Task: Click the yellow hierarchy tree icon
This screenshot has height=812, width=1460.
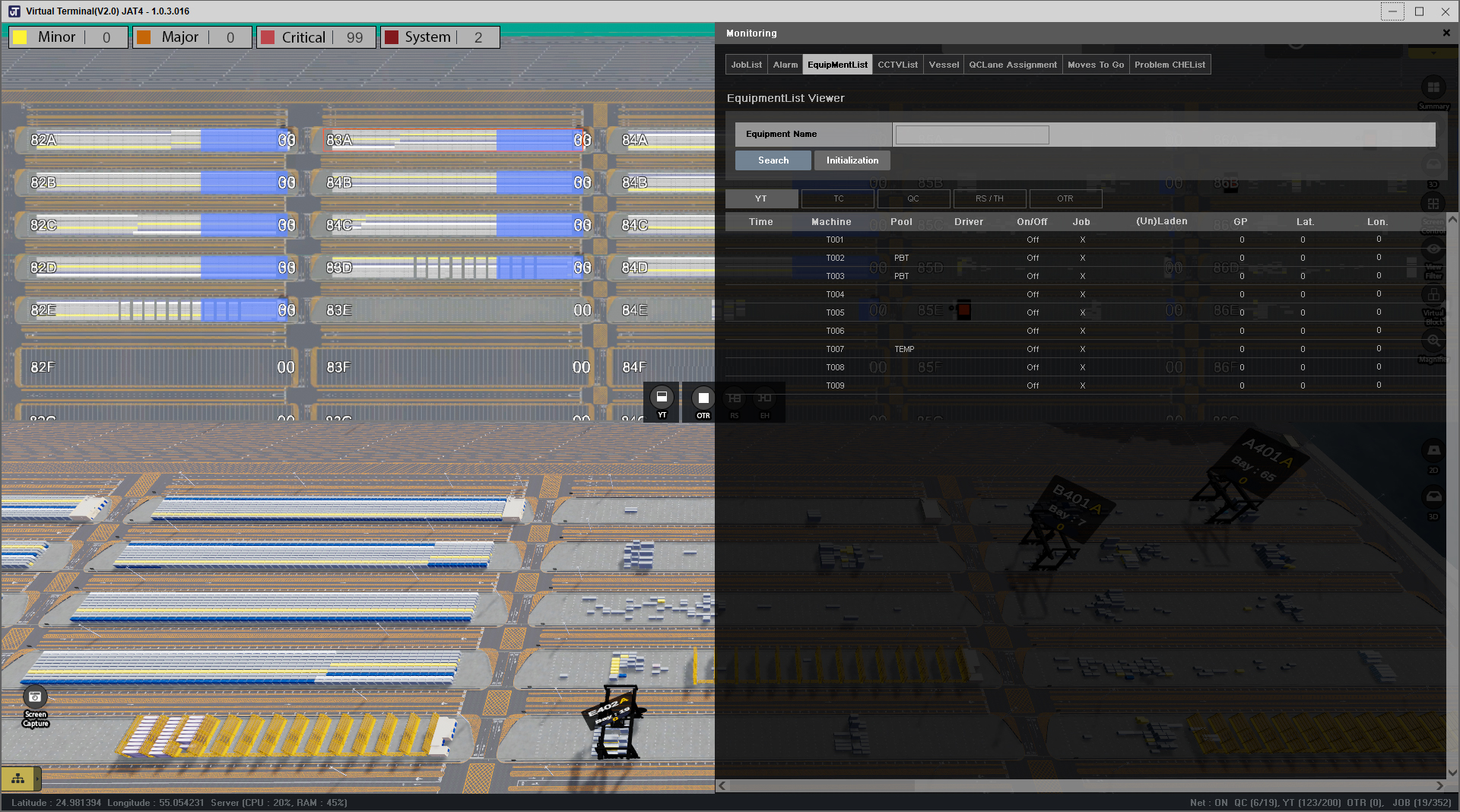Action: [x=17, y=779]
